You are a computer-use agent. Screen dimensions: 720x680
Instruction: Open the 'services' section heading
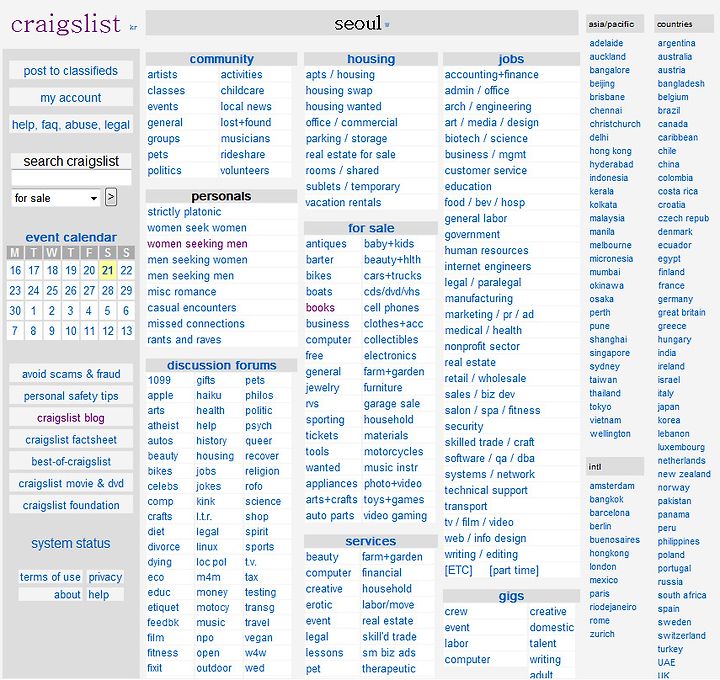[371, 541]
